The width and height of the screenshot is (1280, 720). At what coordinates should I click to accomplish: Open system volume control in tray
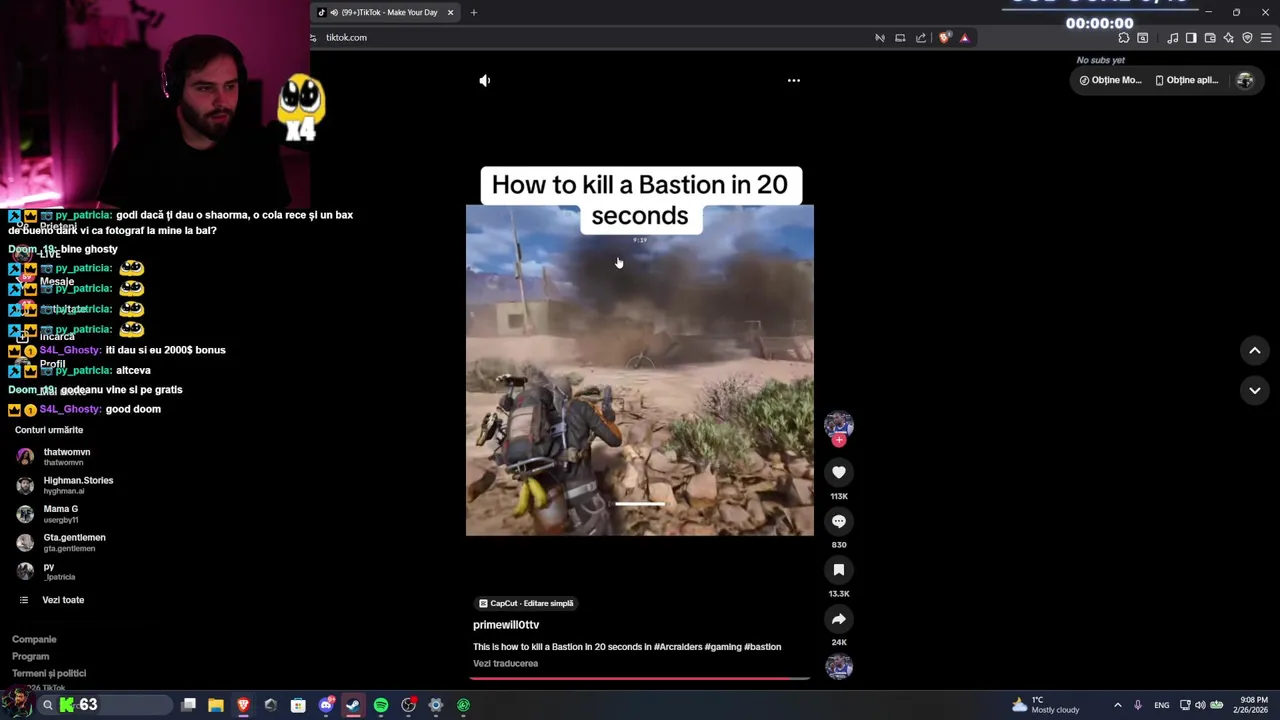pos(1200,705)
